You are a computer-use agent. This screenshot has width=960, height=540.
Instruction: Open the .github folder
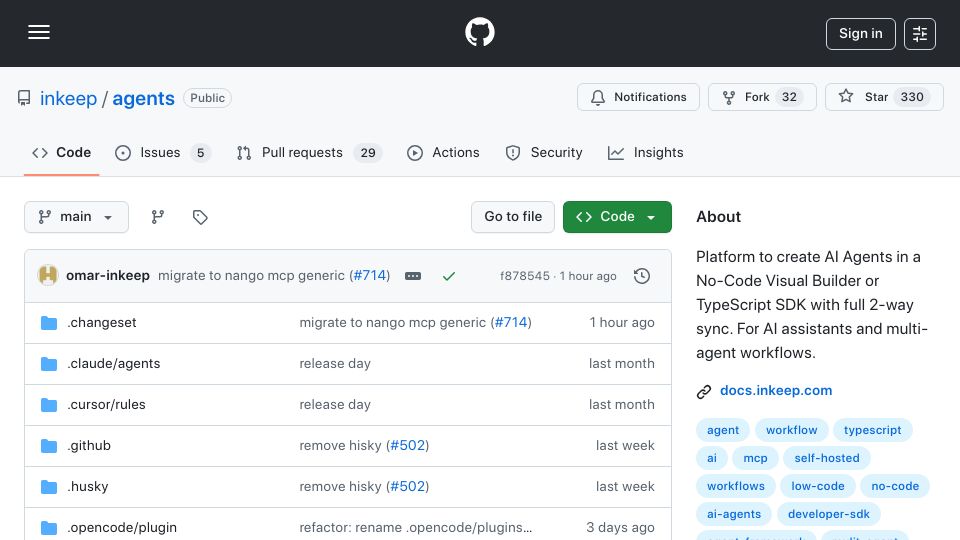(x=89, y=446)
